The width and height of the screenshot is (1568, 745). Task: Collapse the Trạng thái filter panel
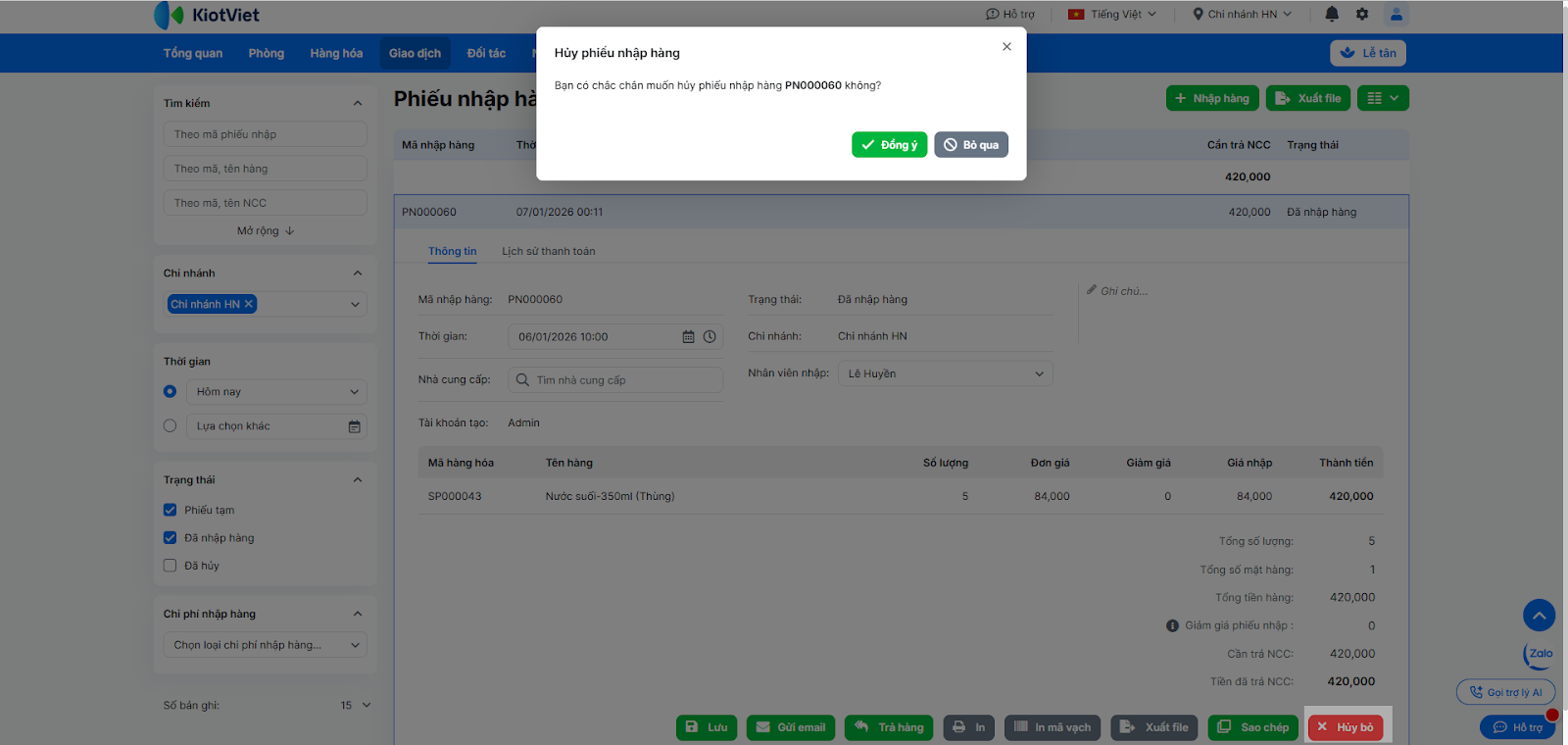pos(358,480)
